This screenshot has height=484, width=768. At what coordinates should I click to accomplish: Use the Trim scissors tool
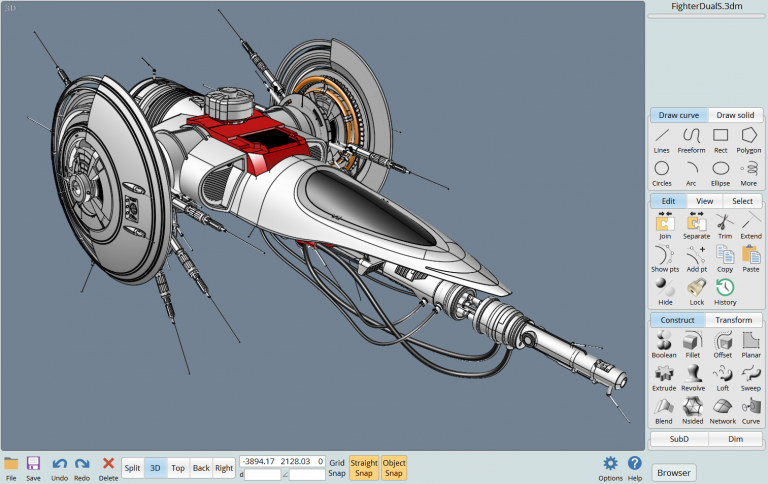pyautogui.click(x=724, y=226)
